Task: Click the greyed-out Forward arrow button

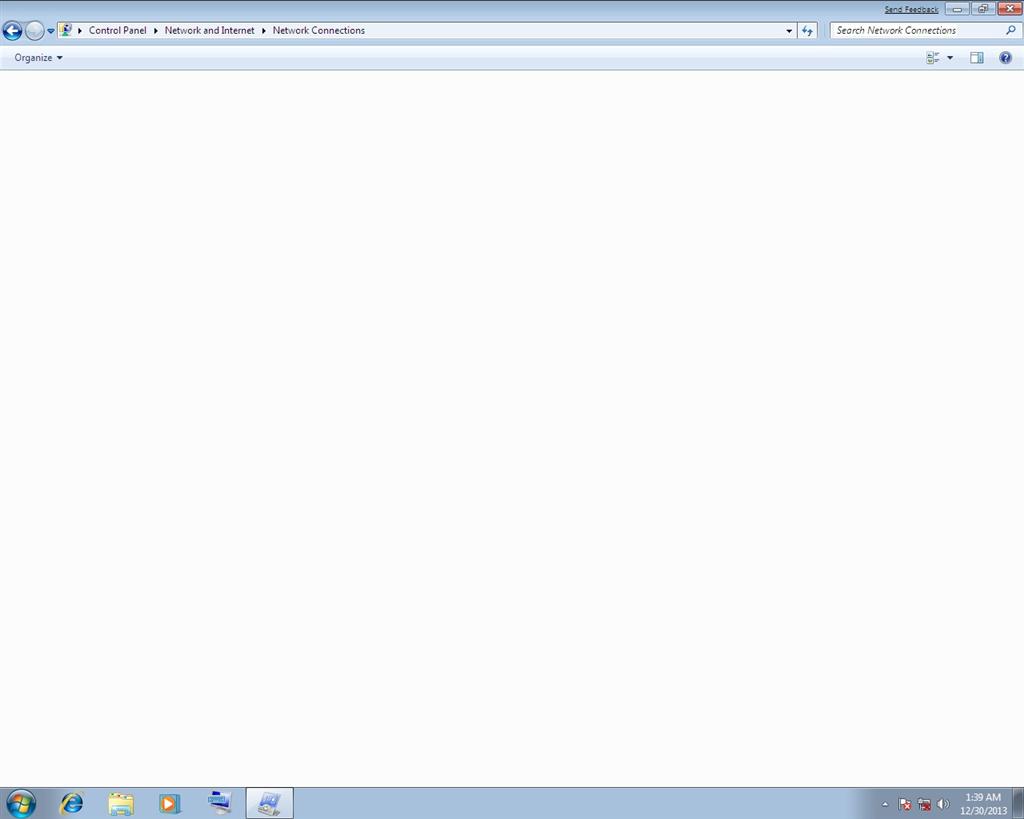Action: click(x=34, y=31)
